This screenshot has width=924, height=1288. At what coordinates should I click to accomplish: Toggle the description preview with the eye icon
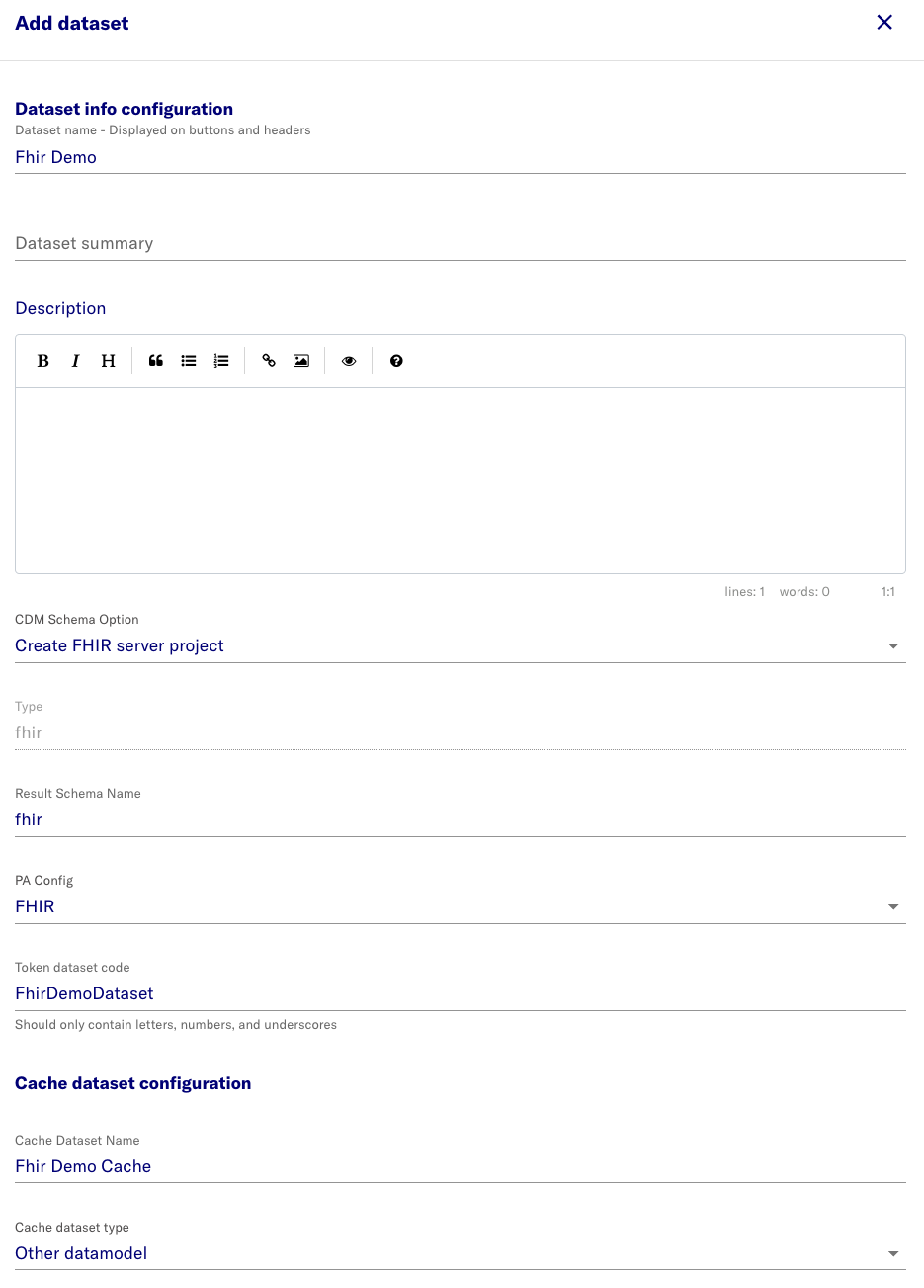[348, 360]
